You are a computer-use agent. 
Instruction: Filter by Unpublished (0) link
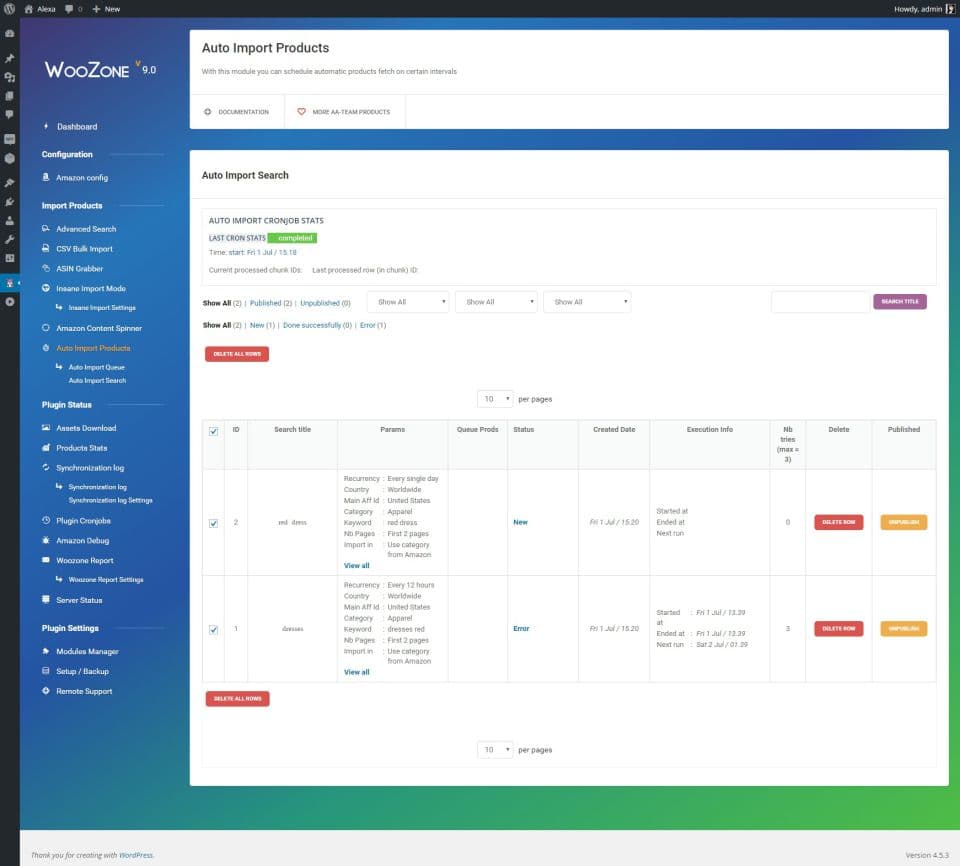pos(325,303)
